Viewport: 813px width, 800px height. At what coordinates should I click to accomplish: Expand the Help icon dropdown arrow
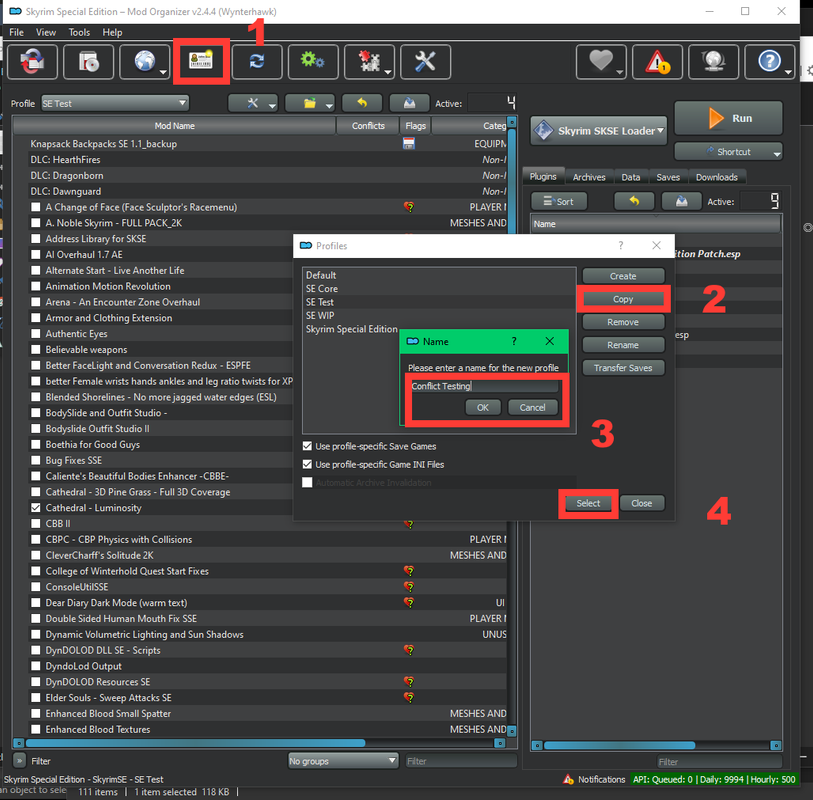pyautogui.click(x=788, y=72)
